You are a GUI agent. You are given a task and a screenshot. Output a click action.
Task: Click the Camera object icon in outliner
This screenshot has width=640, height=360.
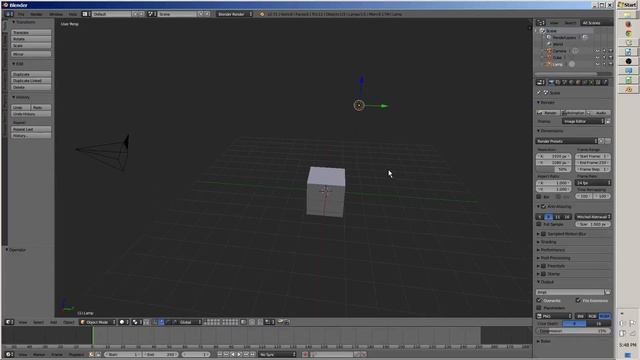coord(549,51)
